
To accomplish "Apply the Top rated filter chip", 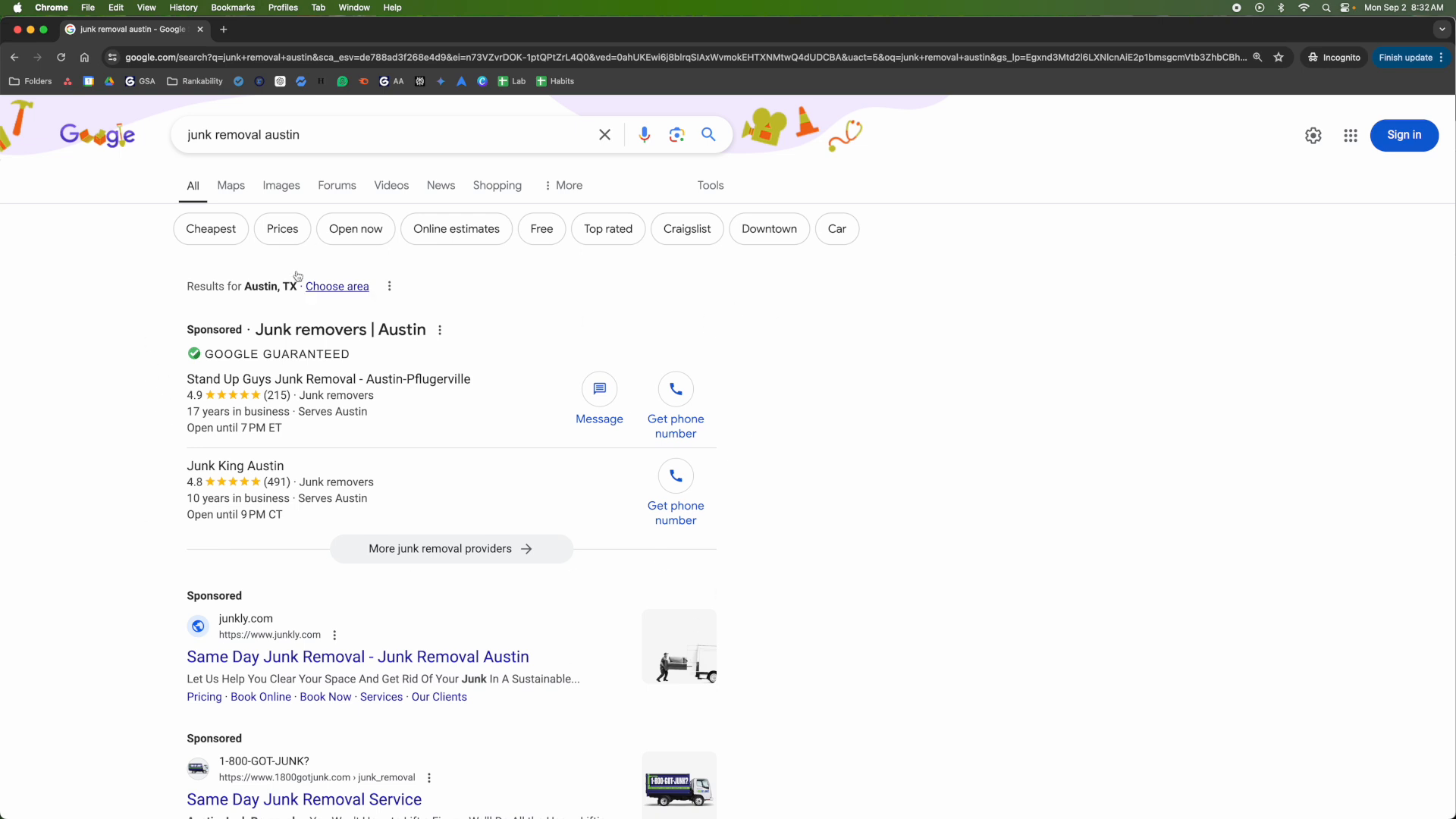I will tap(608, 229).
